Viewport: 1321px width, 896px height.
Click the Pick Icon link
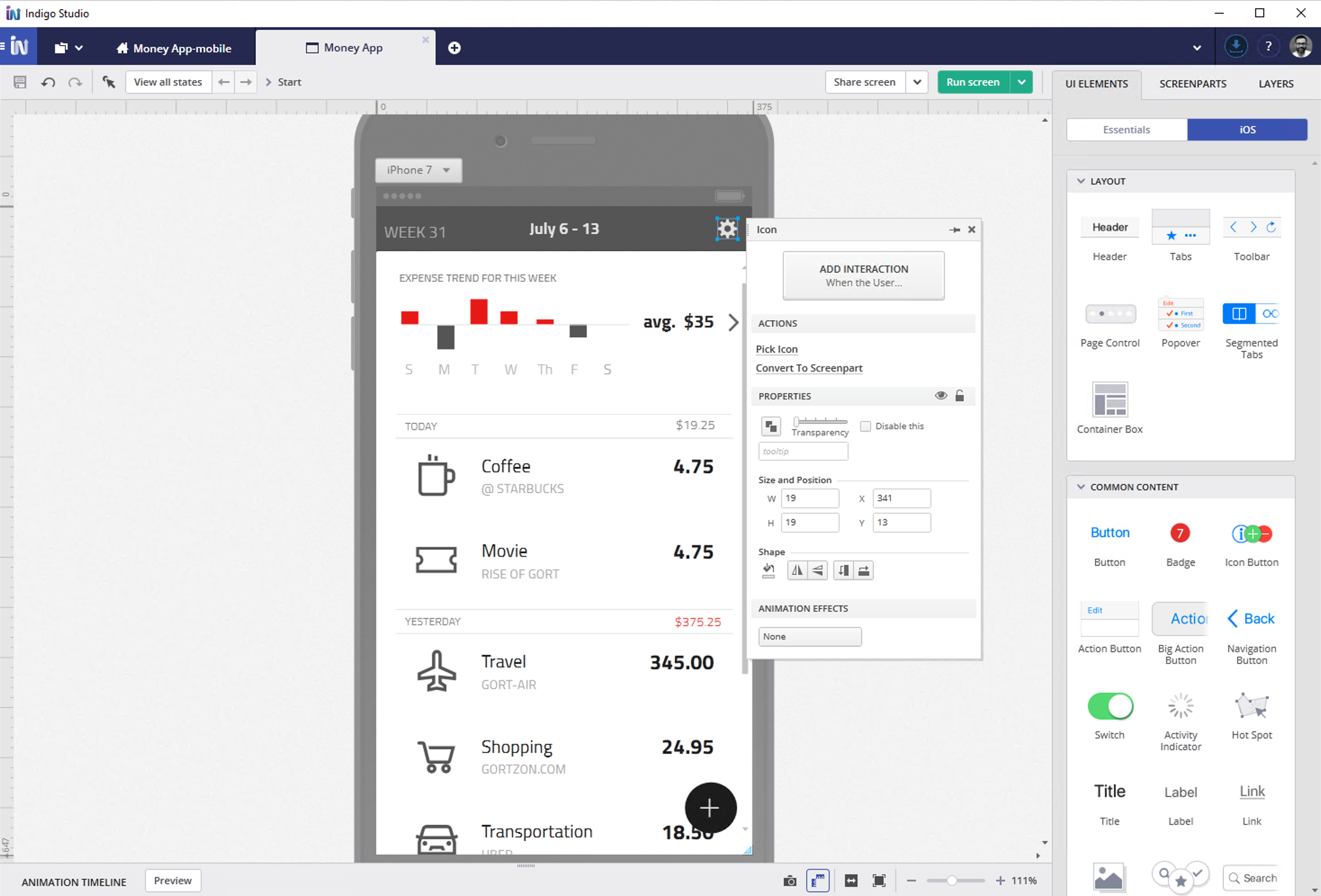tap(777, 349)
